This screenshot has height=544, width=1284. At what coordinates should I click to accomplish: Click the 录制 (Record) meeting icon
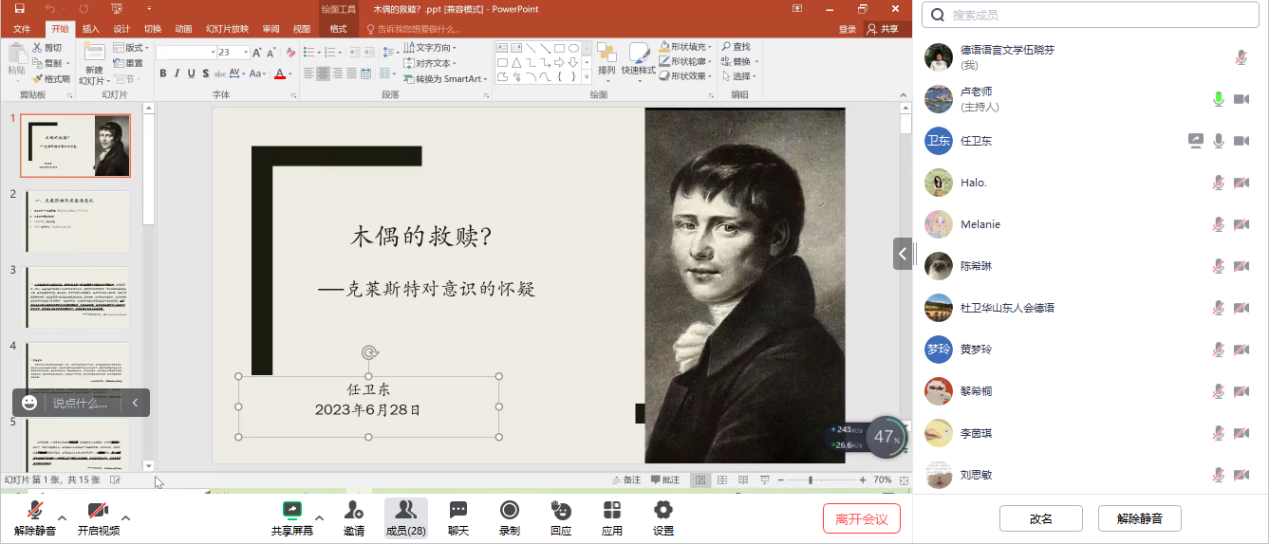509,511
